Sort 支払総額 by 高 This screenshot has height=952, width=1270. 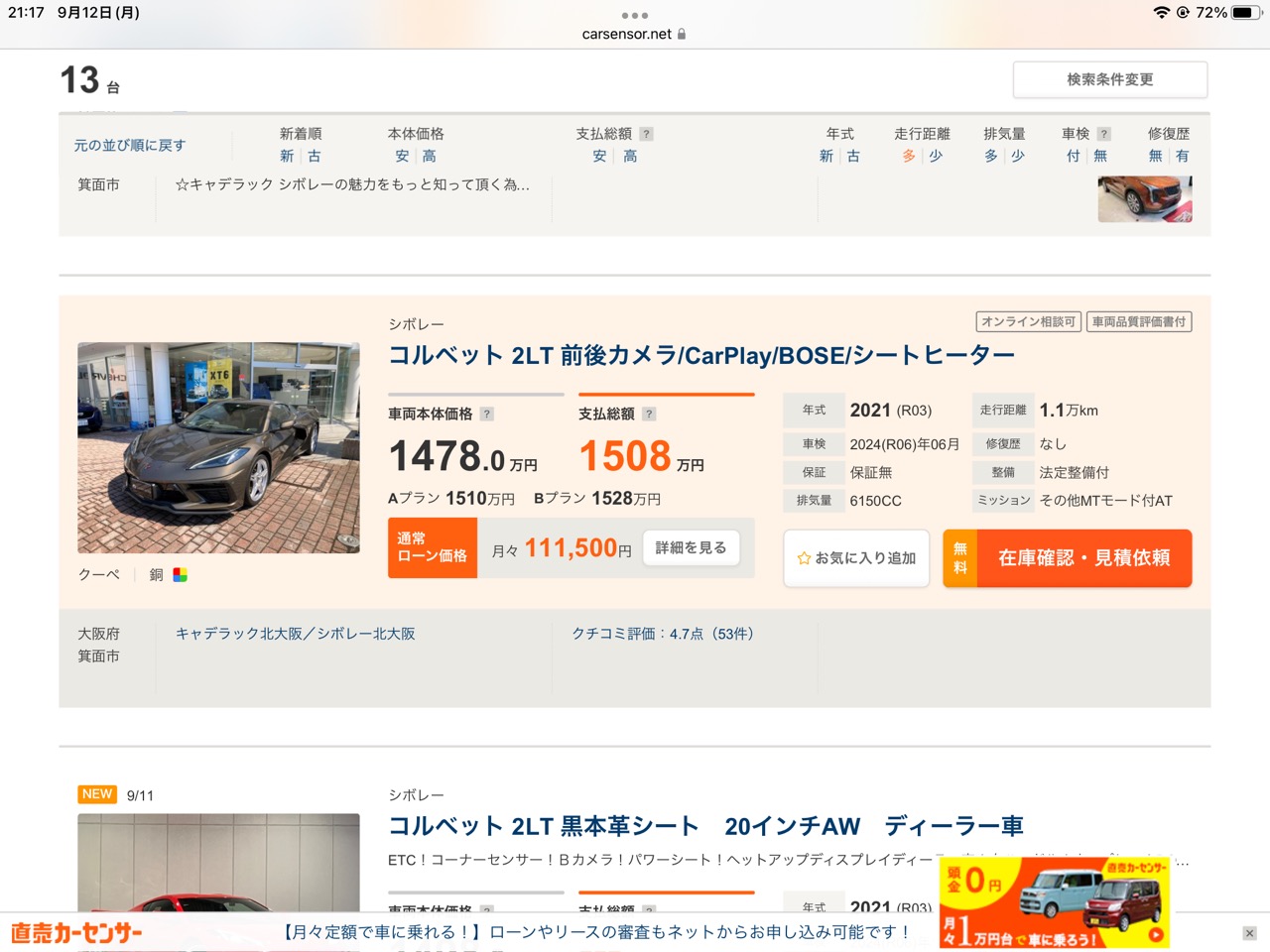(x=630, y=156)
